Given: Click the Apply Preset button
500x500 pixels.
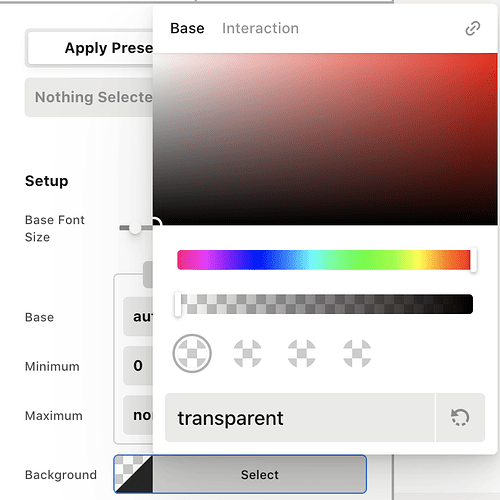Looking at the screenshot, I should pos(90,48).
